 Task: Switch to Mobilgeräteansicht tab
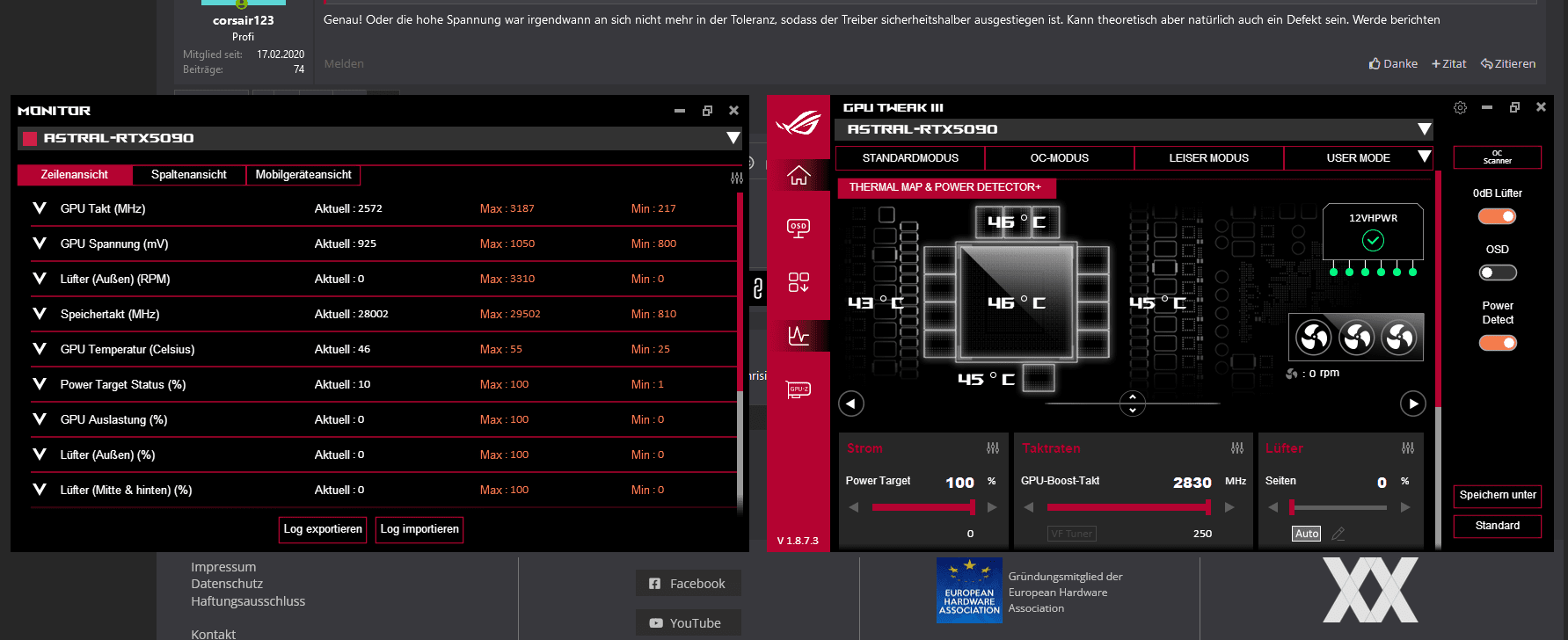tap(303, 175)
